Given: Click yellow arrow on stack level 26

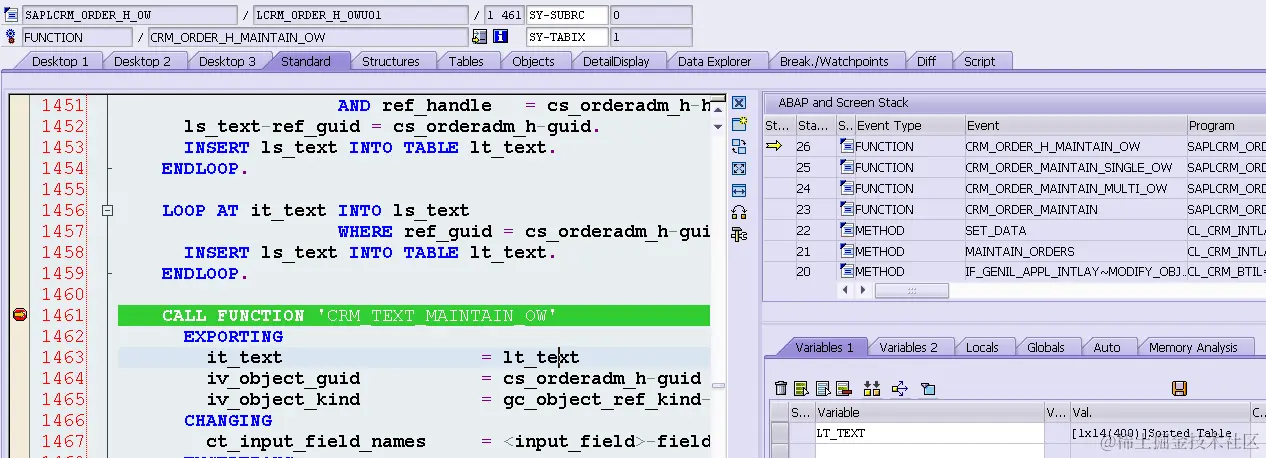Looking at the screenshot, I should [x=774, y=146].
